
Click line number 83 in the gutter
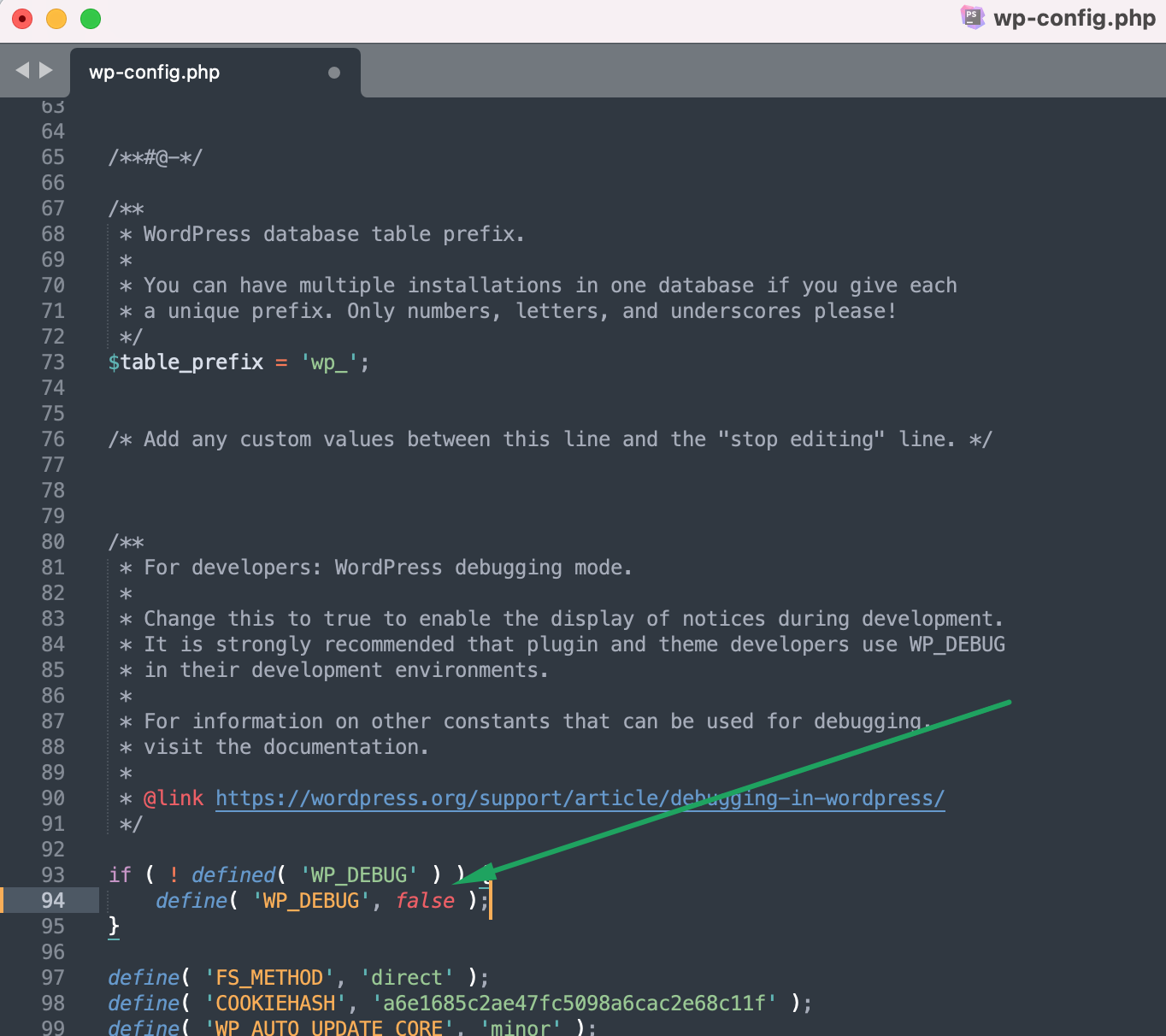(x=53, y=619)
